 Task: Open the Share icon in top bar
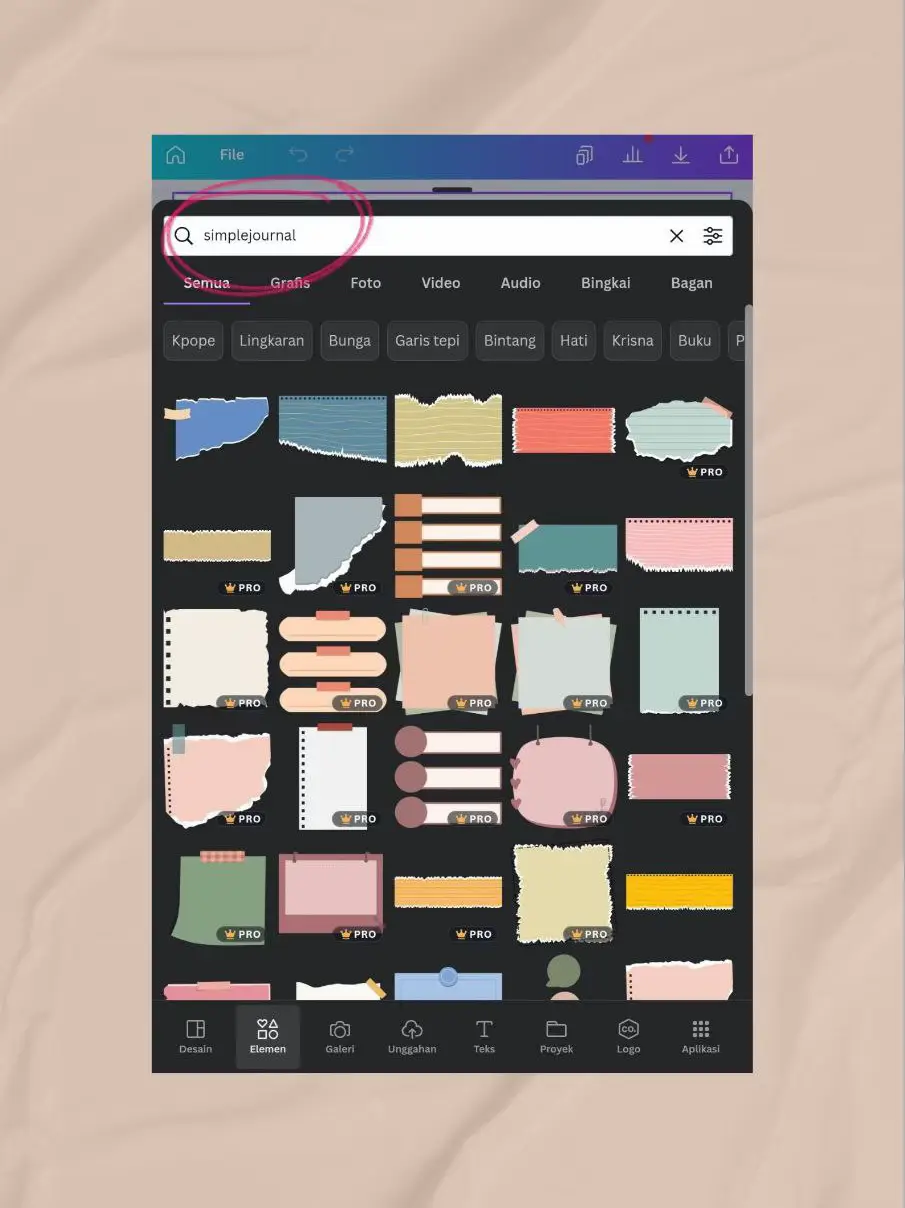(x=729, y=155)
